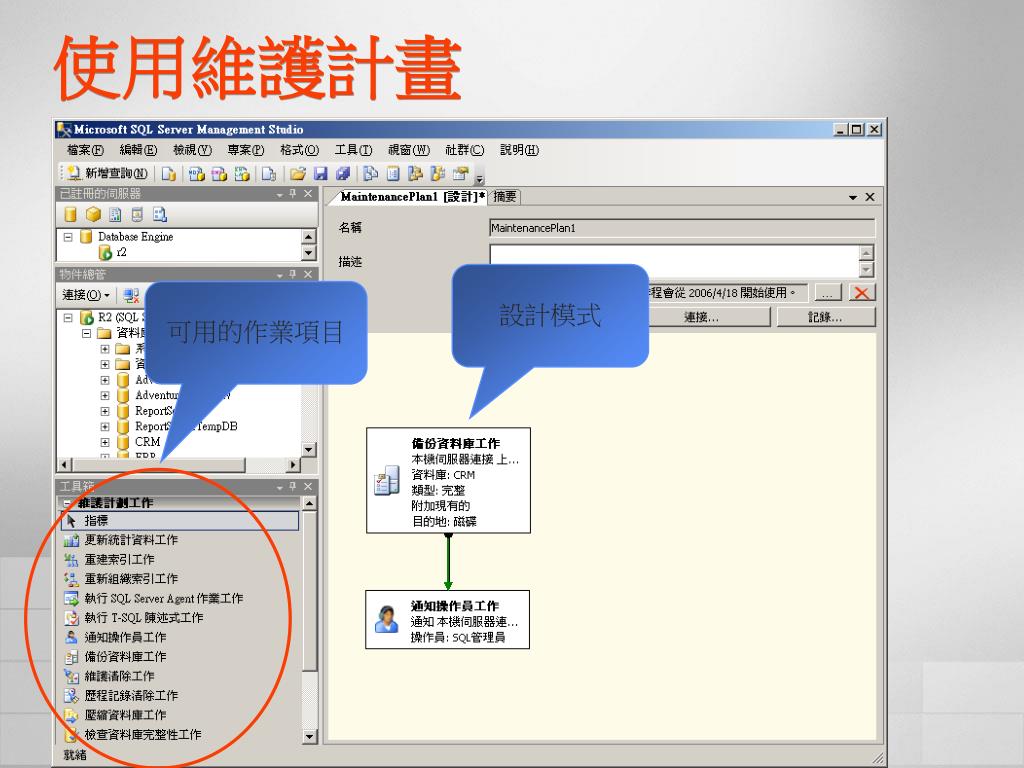The height and width of the screenshot is (768, 1024).
Task: Open the 格式(O) menu
Action: (299, 150)
